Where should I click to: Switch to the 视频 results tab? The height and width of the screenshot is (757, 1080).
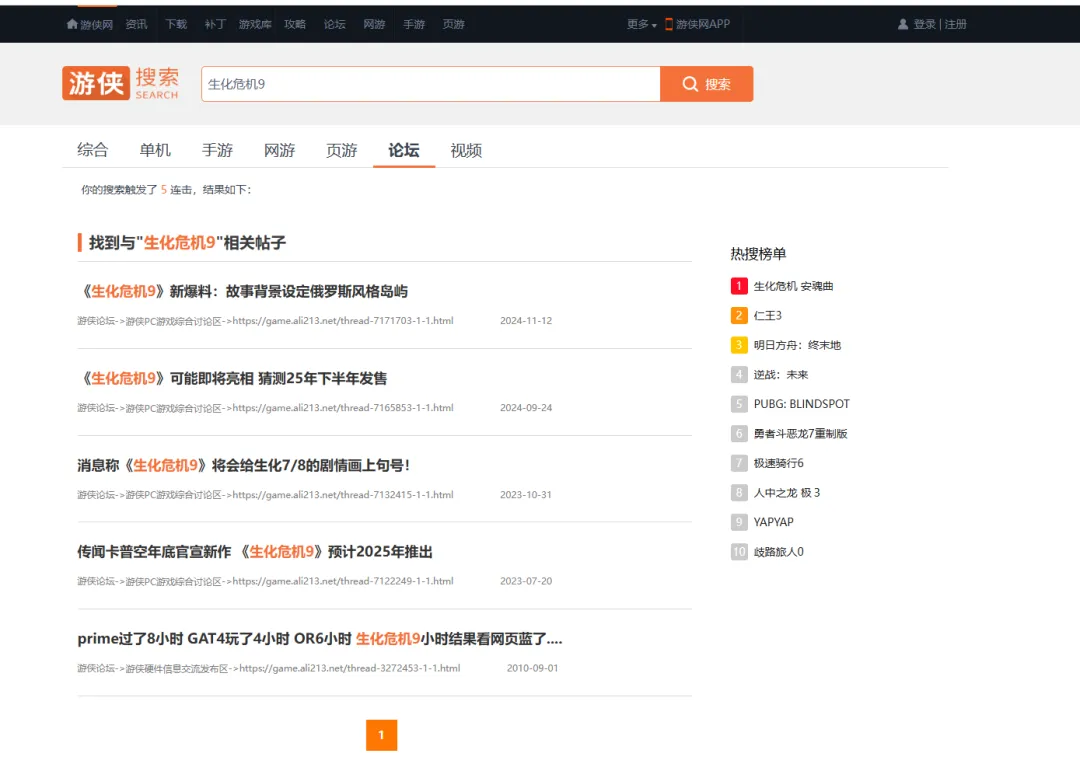pyautogui.click(x=466, y=150)
